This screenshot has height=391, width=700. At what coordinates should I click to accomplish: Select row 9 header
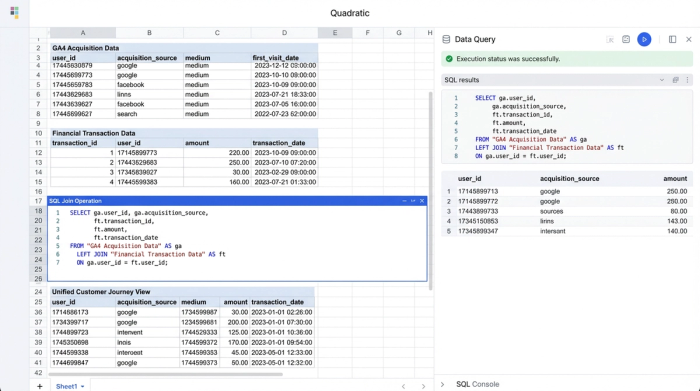point(38,123)
